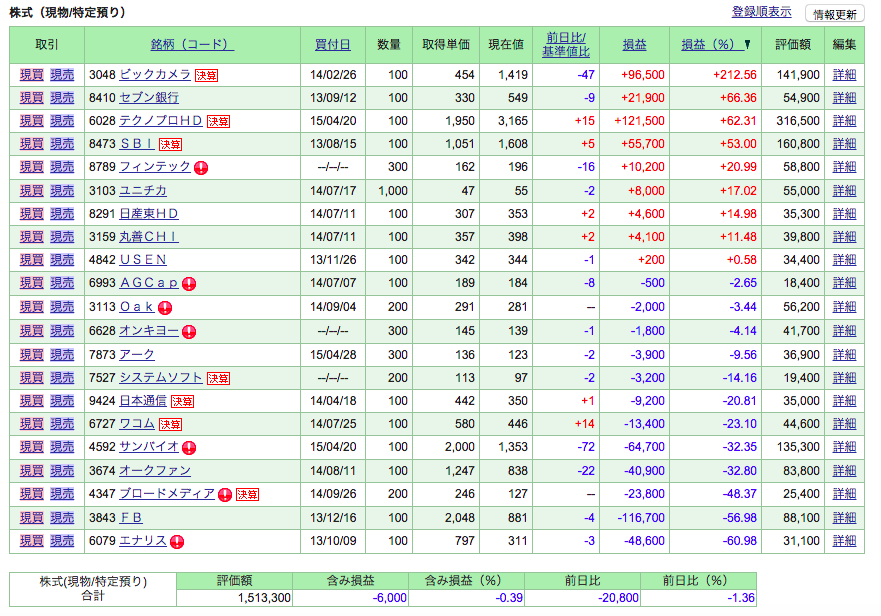
Task: Click 現売 for ユニチカ row
Action: click(x=62, y=191)
